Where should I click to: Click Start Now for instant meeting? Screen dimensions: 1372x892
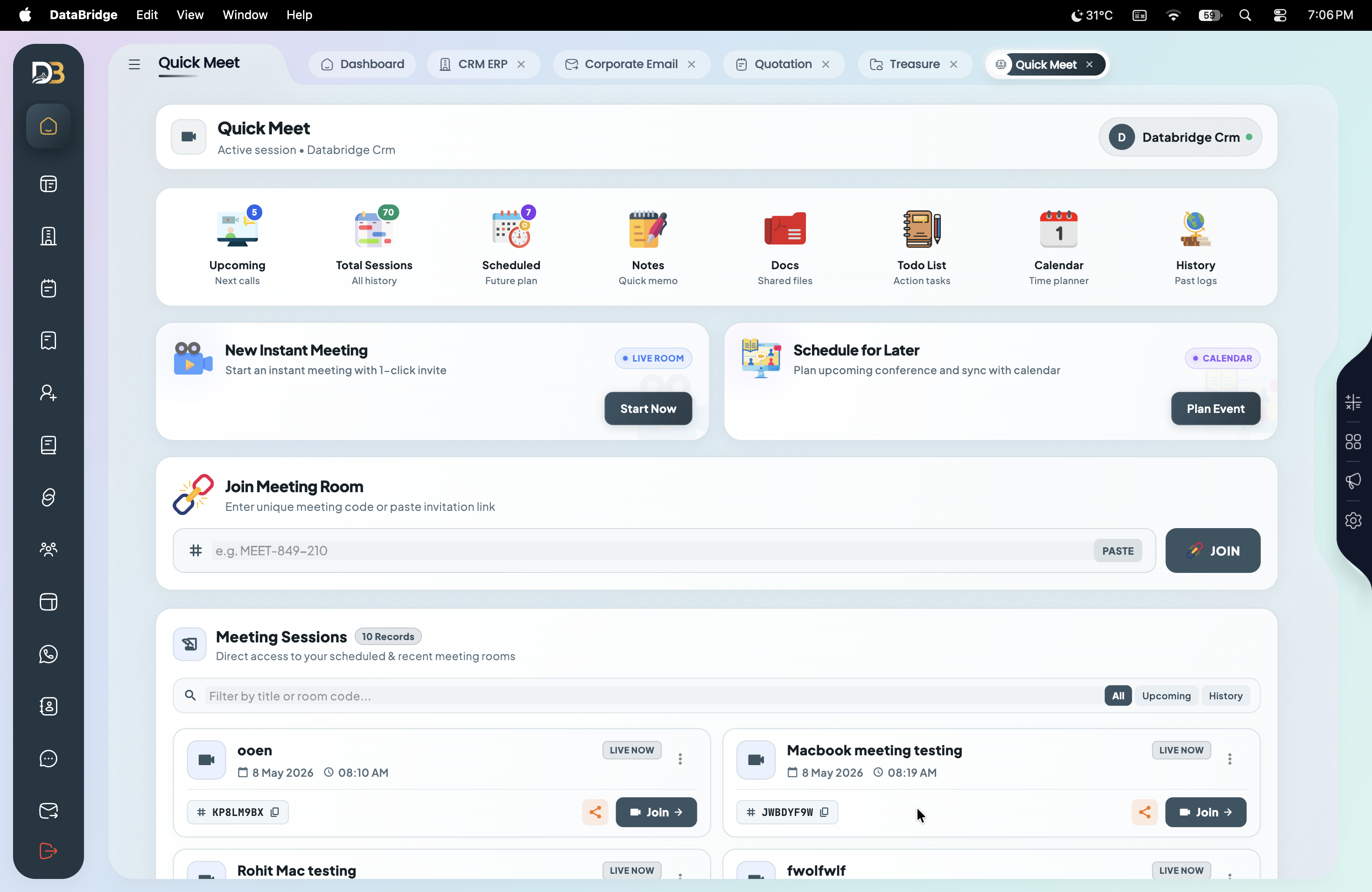[x=648, y=409]
